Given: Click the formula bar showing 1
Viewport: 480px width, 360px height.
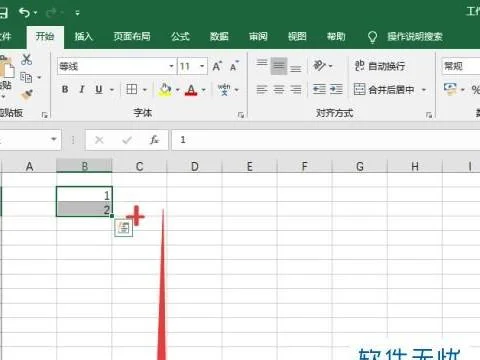Looking at the screenshot, I should pyautogui.click(x=326, y=140).
